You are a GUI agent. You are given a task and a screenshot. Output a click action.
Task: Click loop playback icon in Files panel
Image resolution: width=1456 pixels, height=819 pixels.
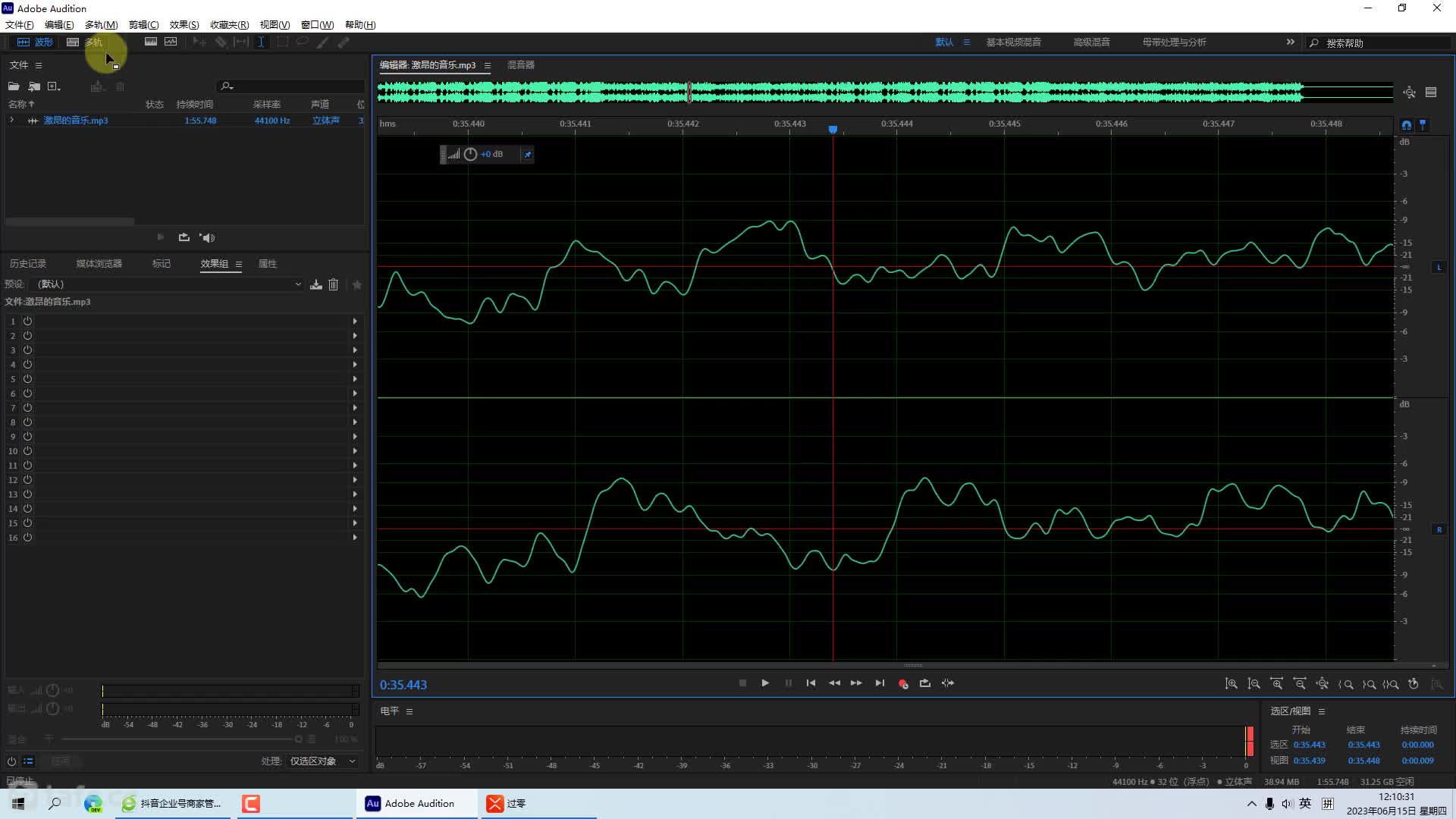click(184, 237)
